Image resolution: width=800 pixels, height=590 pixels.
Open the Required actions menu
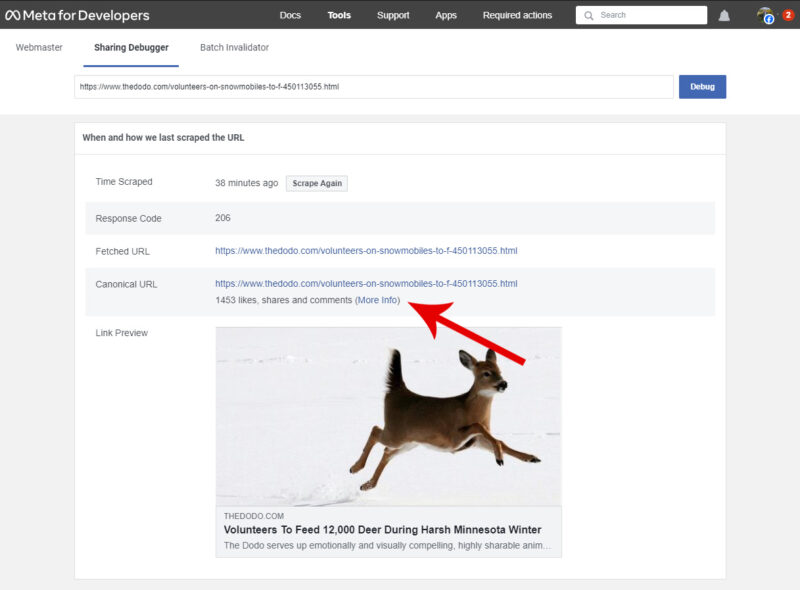click(x=516, y=15)
